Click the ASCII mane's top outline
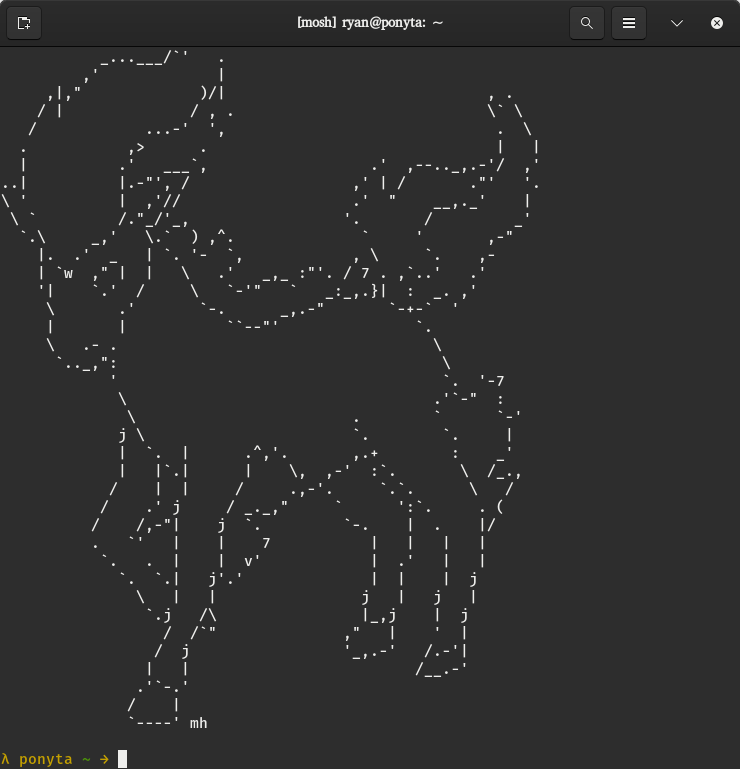This screenshot has height=769, width=740. 150,60
